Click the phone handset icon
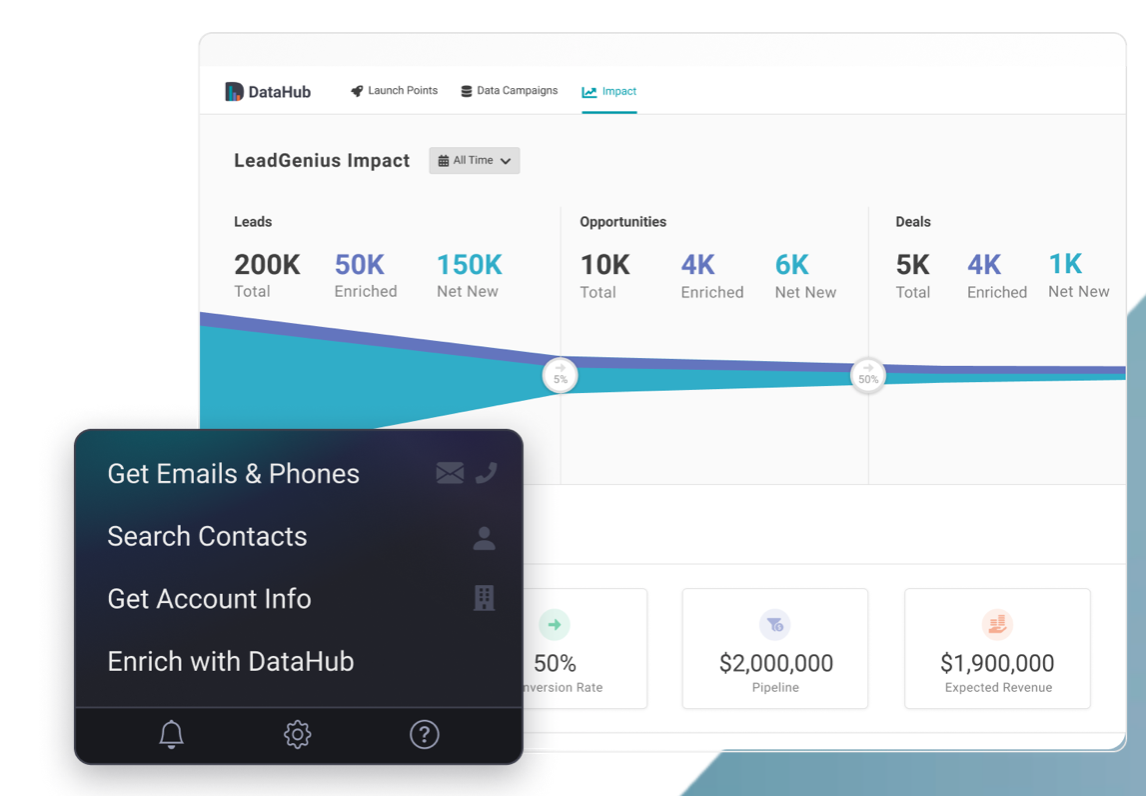Screen dimensions: 1146x796 tap(486, 473)
